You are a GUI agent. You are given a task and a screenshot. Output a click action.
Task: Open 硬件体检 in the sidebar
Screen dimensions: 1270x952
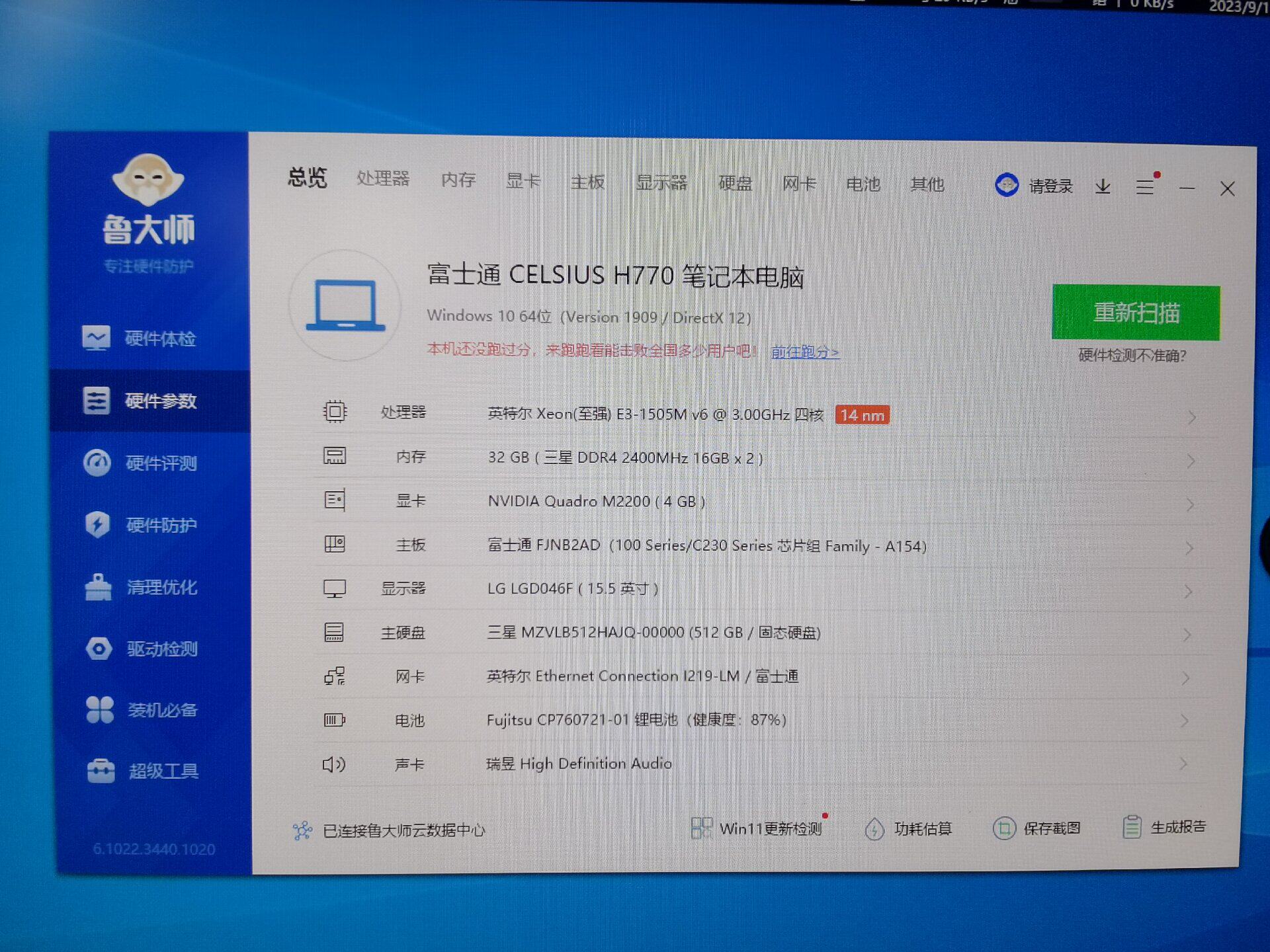[159, 339]
